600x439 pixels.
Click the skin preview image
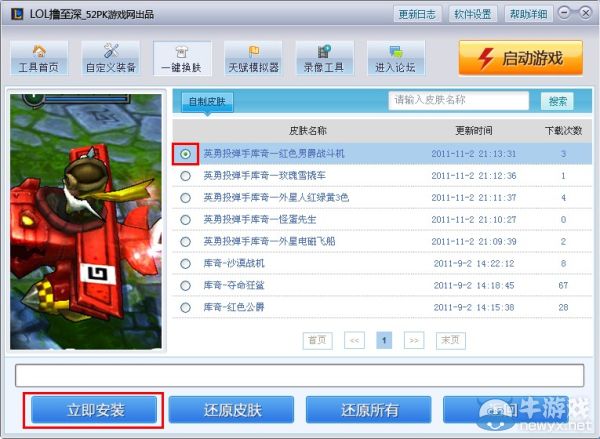(x=86, y=222)
